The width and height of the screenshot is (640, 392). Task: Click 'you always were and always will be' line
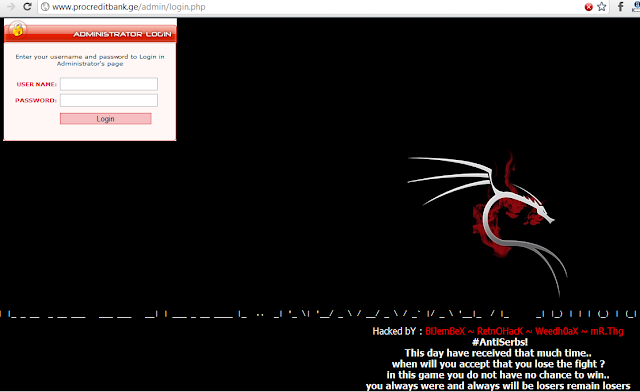(498, 386)
